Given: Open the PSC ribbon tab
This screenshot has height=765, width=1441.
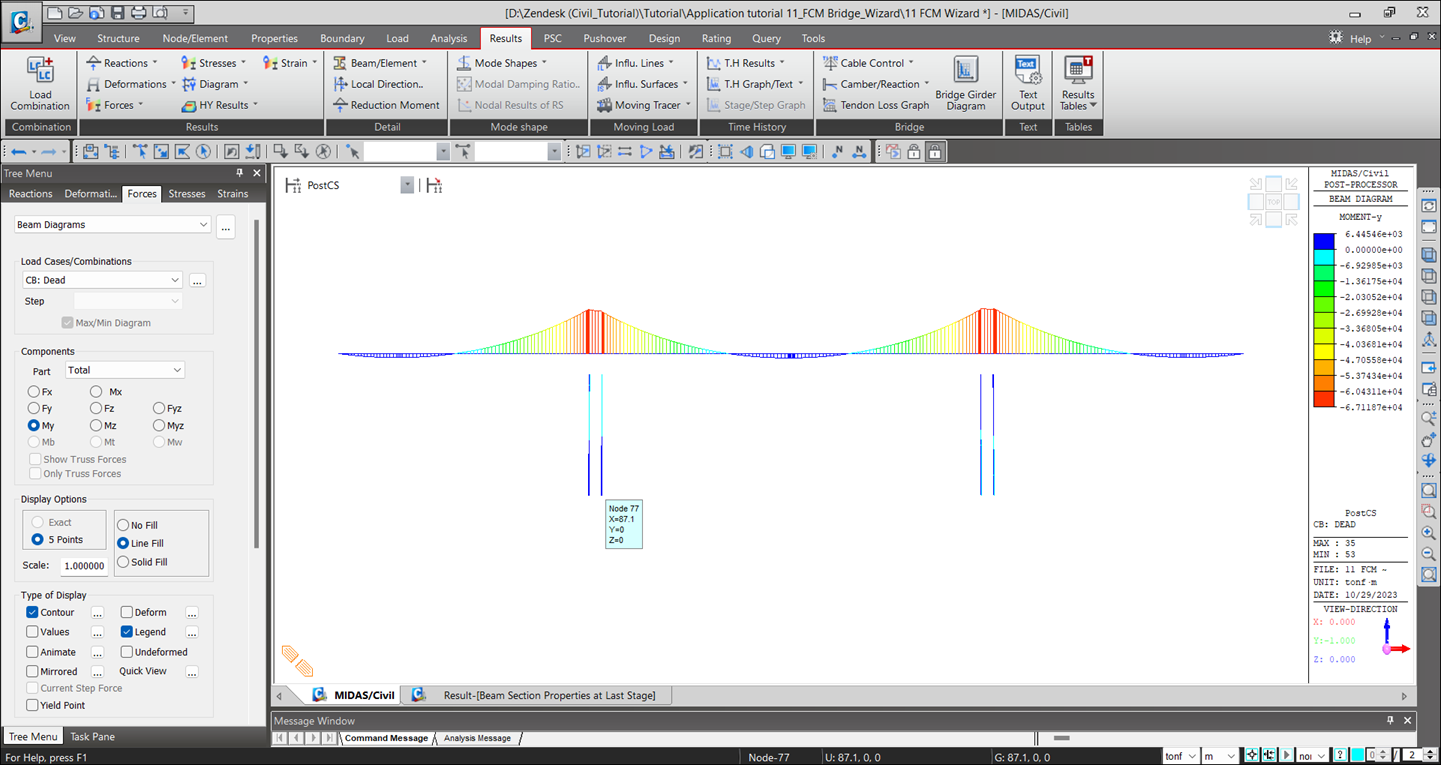Looking at the screenshot, I should 552,38.
